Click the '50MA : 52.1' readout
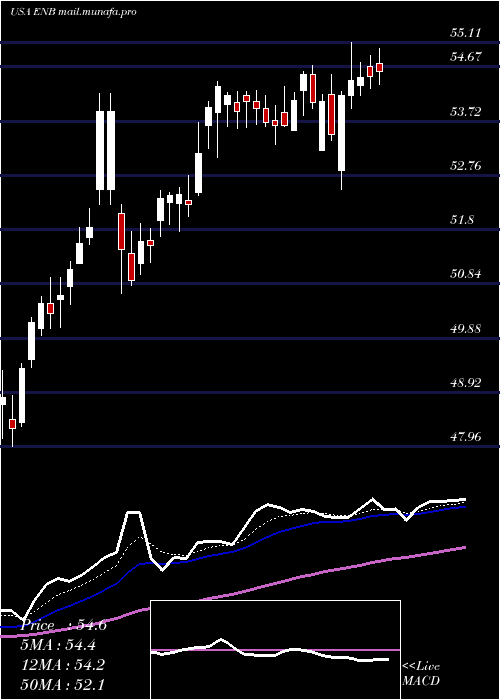 [62, 685]
